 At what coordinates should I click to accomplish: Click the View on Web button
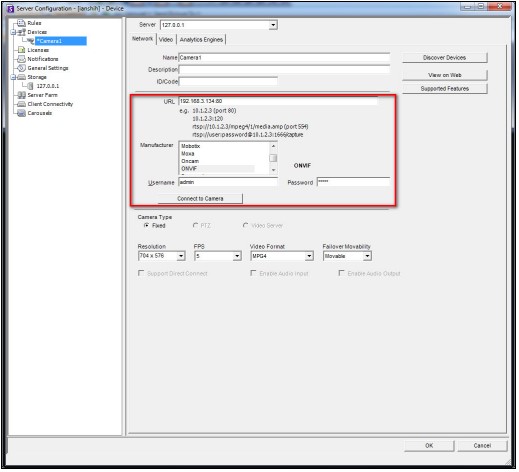(x=444, y=75)
